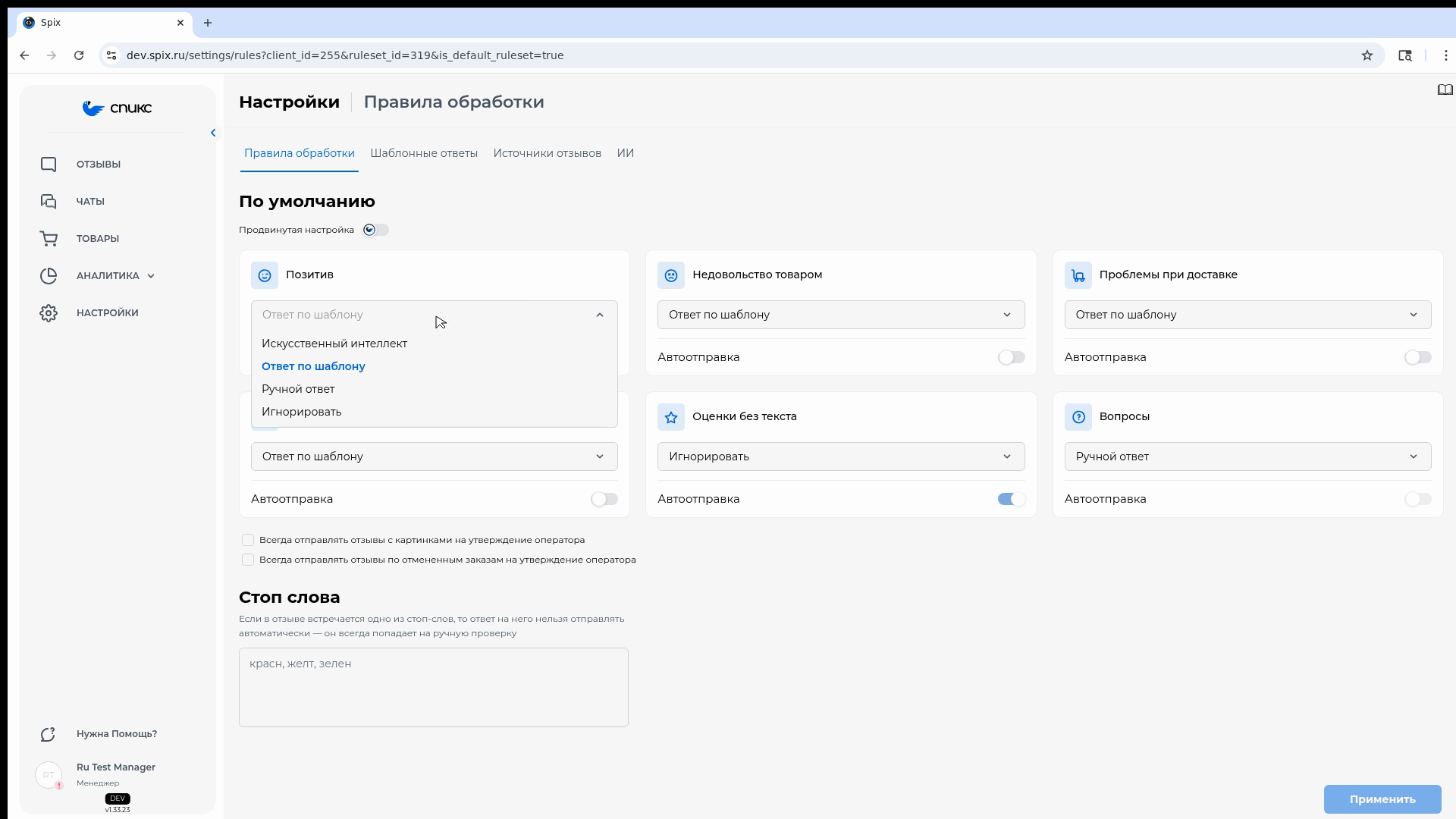Open the dropdown below the Позитив list
The width and height of the screenshot is (1456, 819).
click(435, 457)
